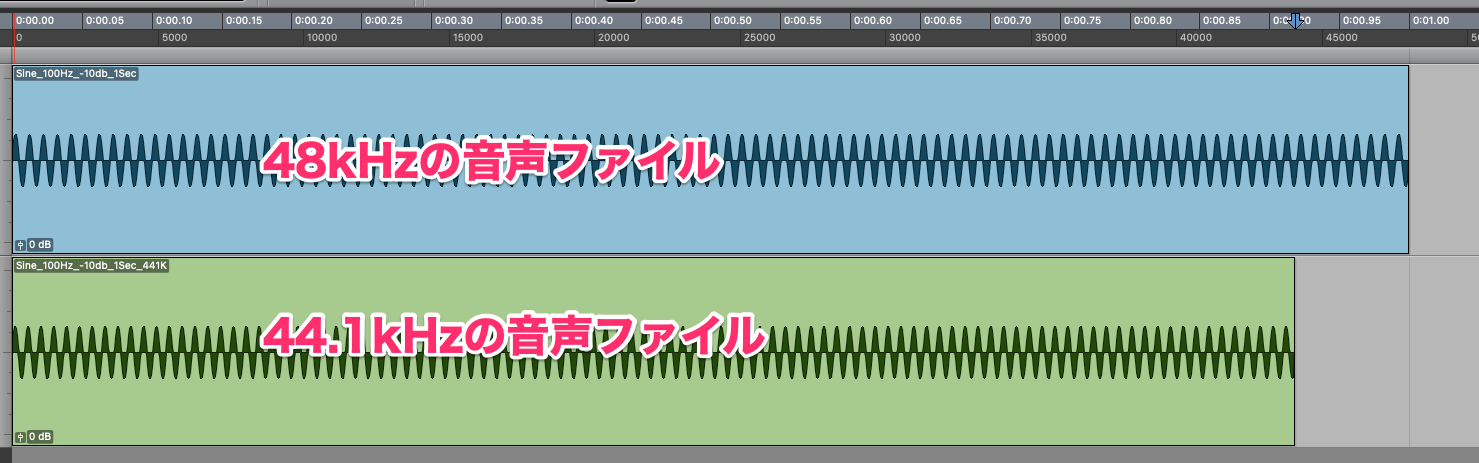
Task: Click sample 10000 on the samples ruler
Action: tap(321, 38)
